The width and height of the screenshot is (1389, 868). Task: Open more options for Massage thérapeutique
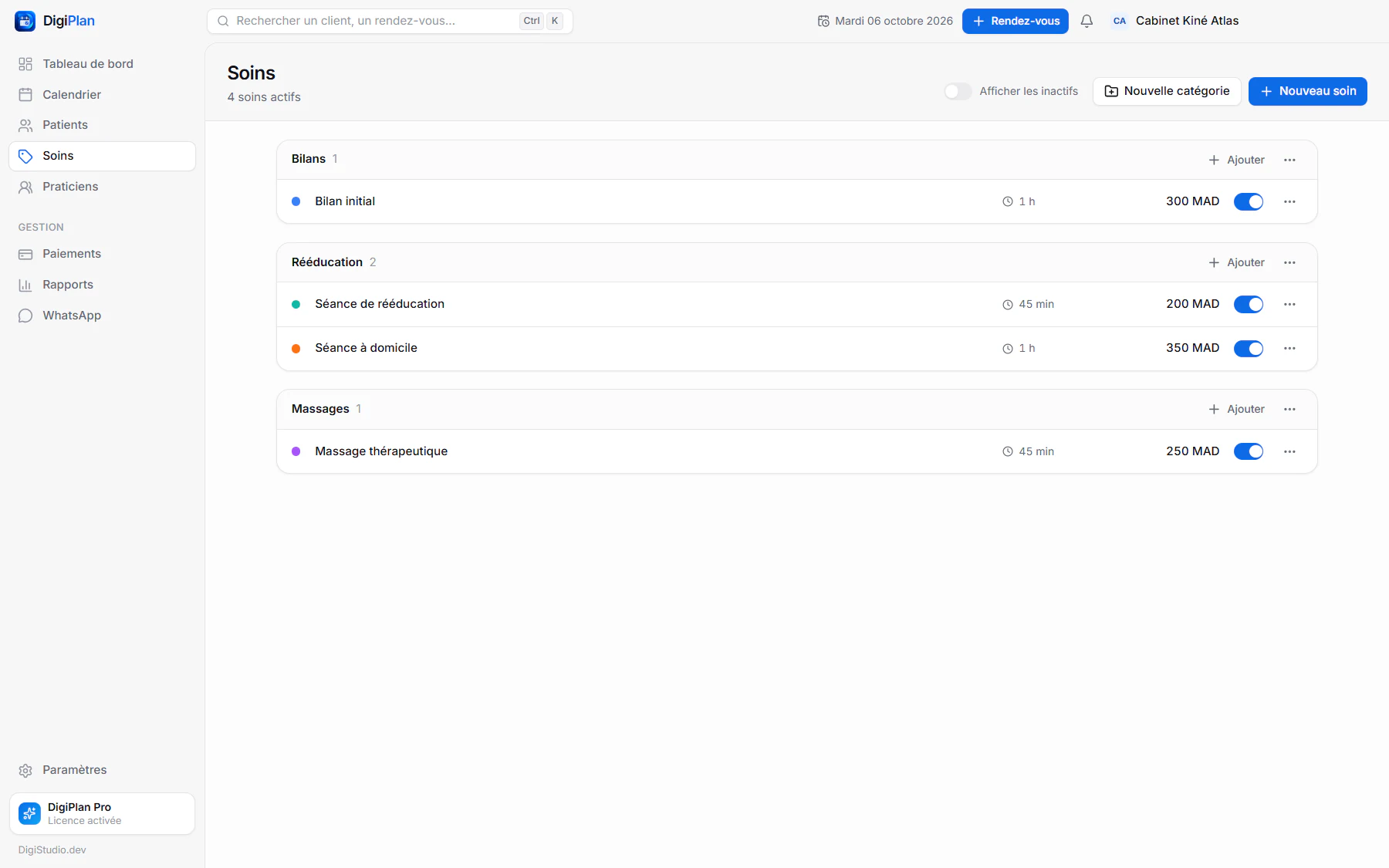(x=1289, y=451)
